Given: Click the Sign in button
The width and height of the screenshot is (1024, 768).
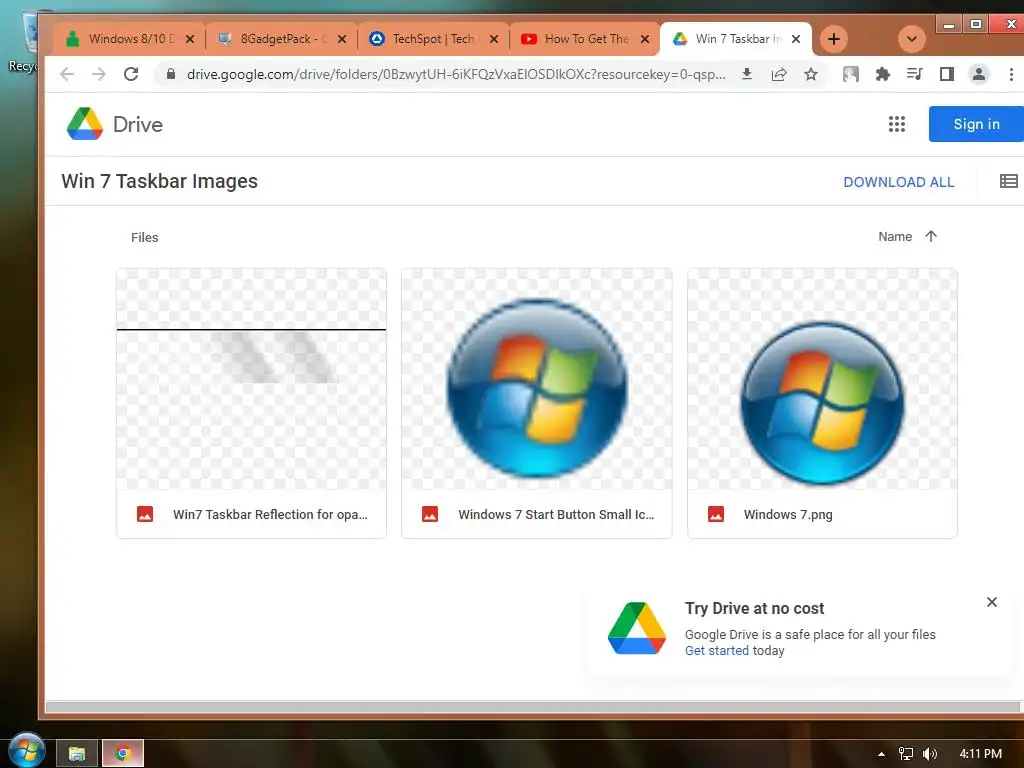Looking at the screenshot, I should pos(976,124).
